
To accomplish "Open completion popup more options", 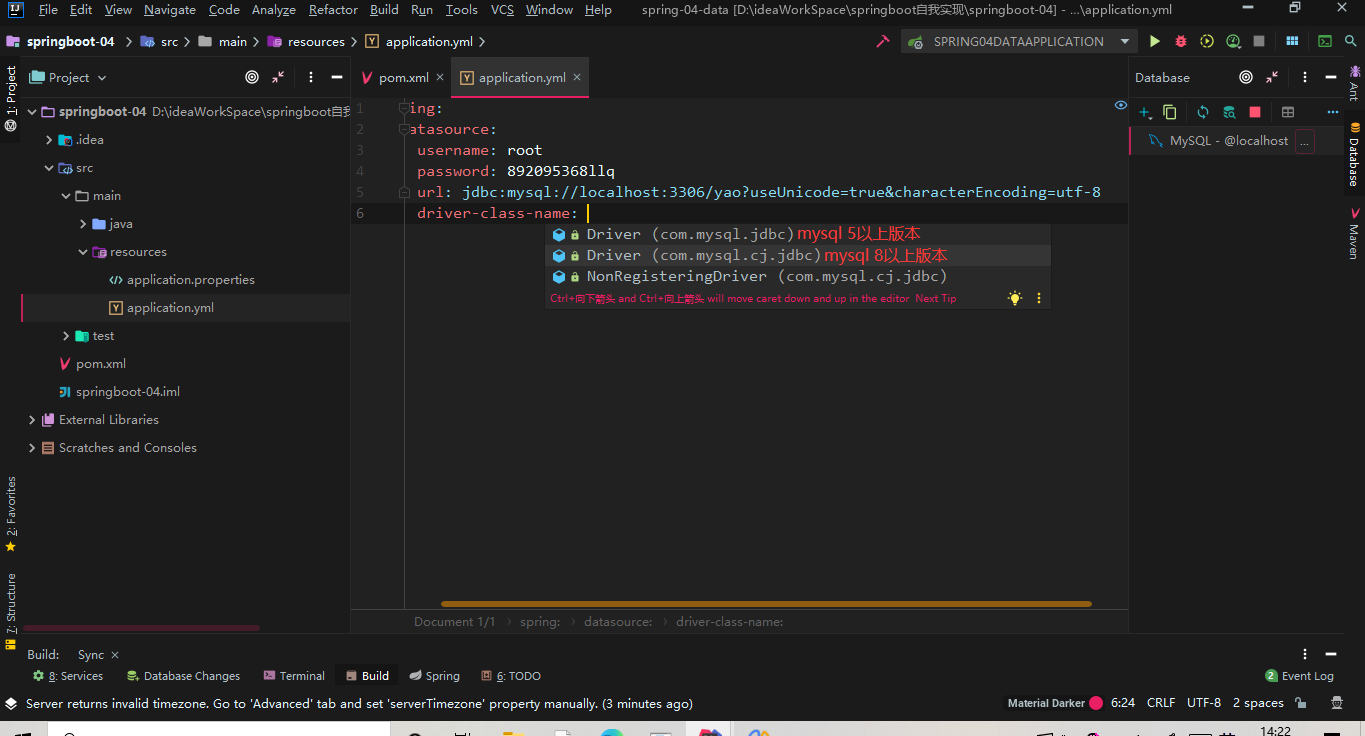I will [1039, 298].
